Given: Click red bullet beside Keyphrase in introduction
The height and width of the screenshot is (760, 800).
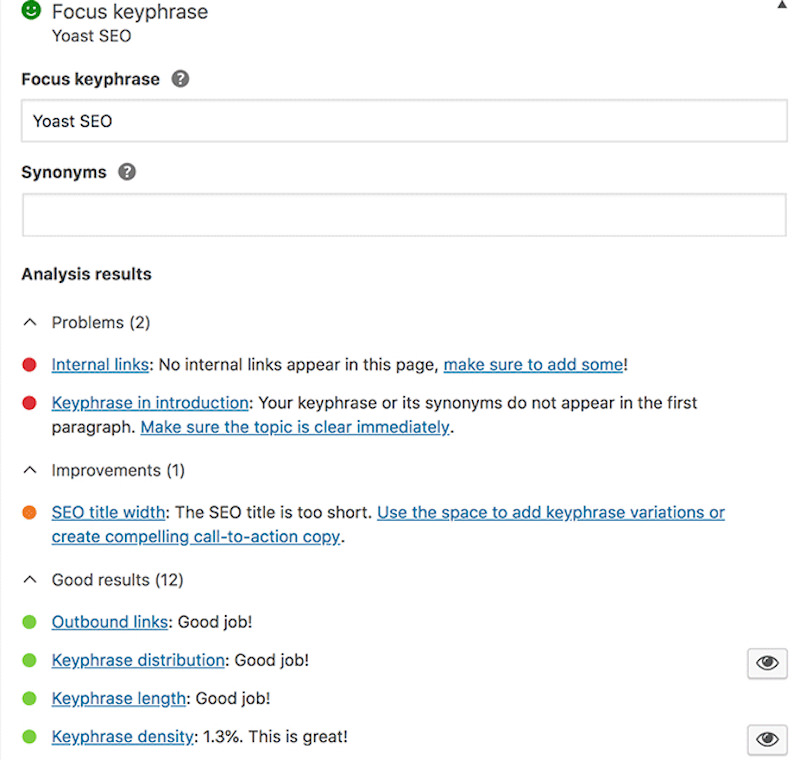Looking at the screenshot, I should pos(30,403).
